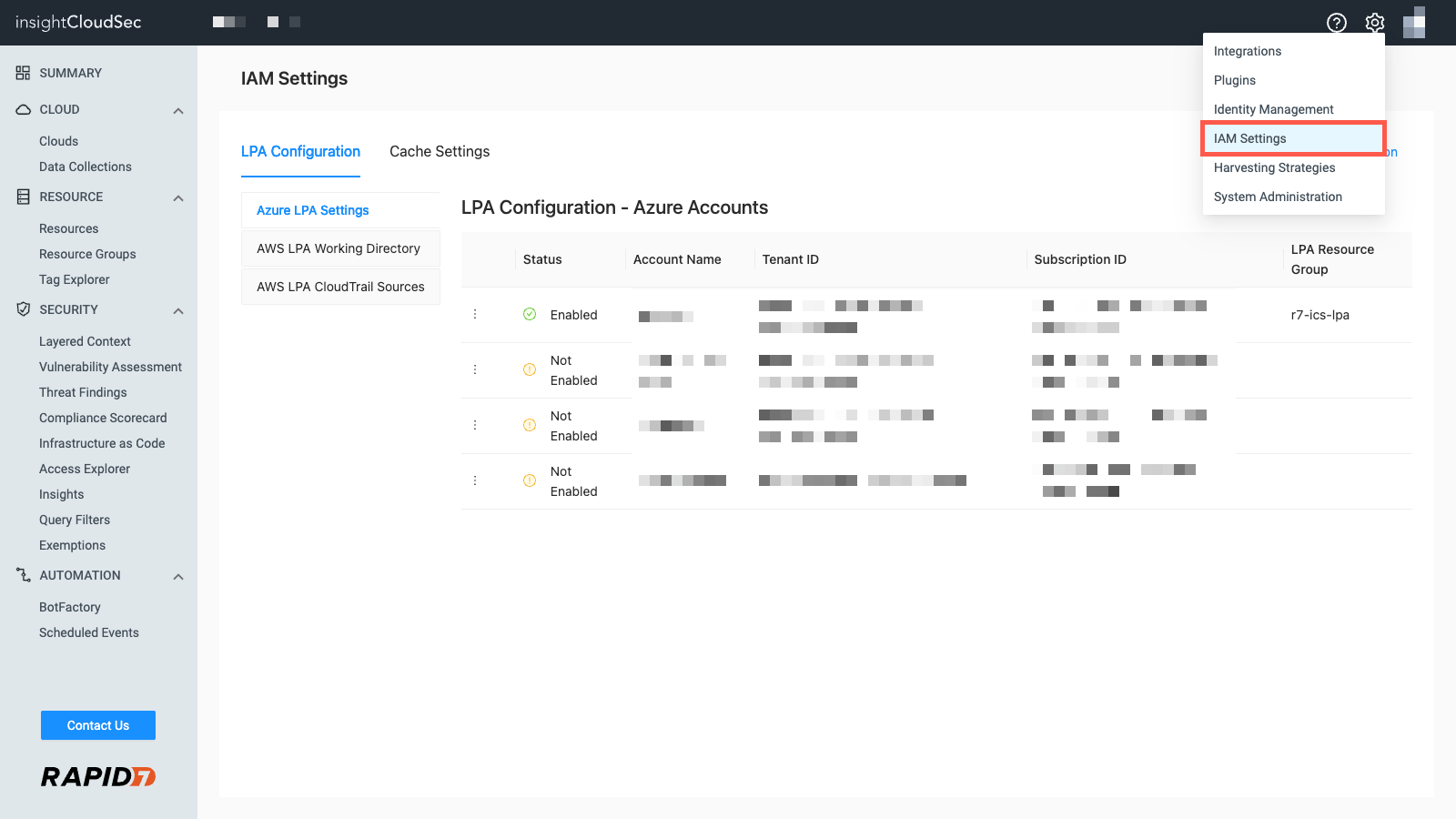The width and height of the screenshot is (1456, 819).
Task: Go to Summary in sidebar
Action: [x=70, y=73]
